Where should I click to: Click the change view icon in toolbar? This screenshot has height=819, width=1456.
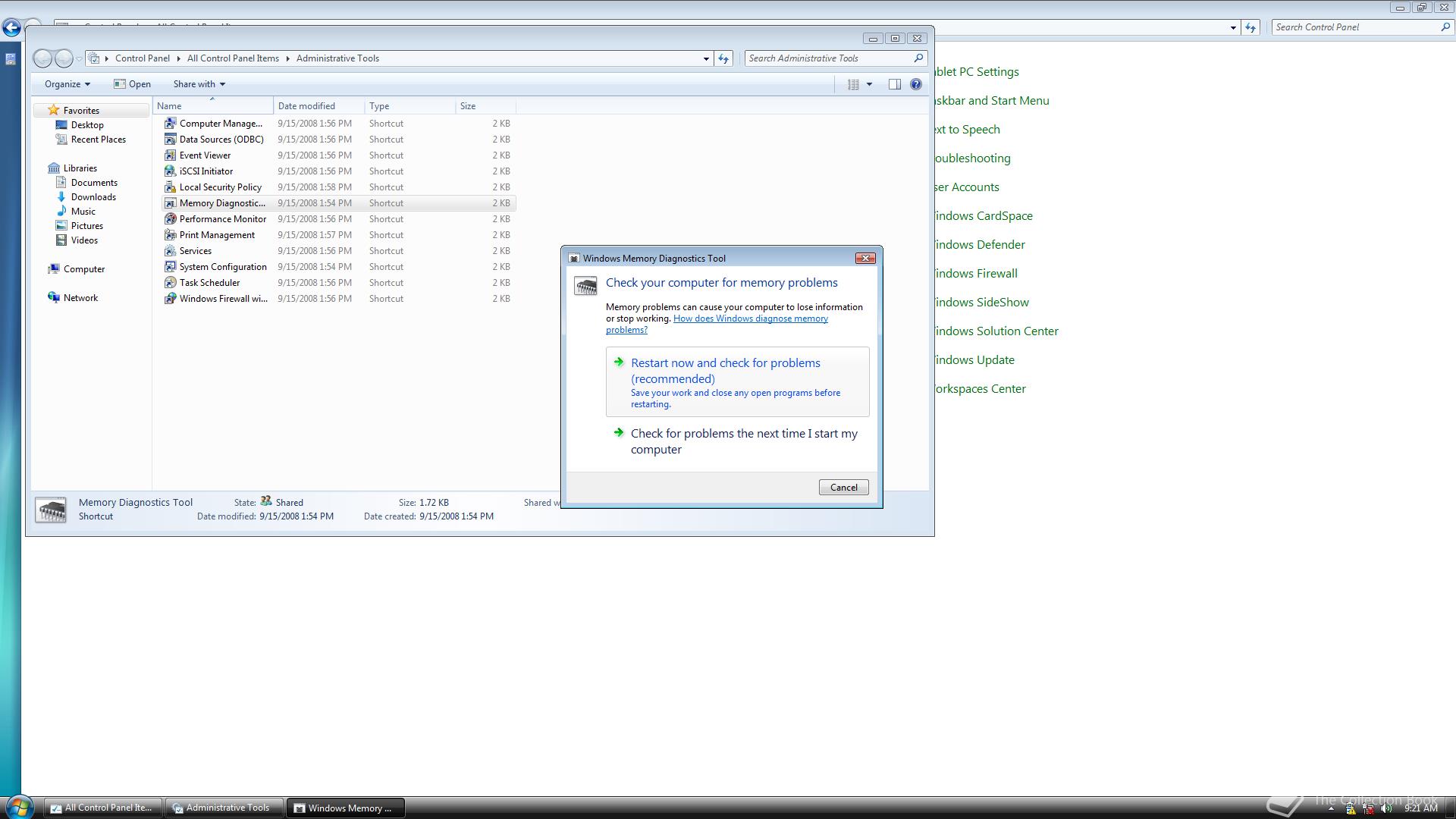[853, 84]
